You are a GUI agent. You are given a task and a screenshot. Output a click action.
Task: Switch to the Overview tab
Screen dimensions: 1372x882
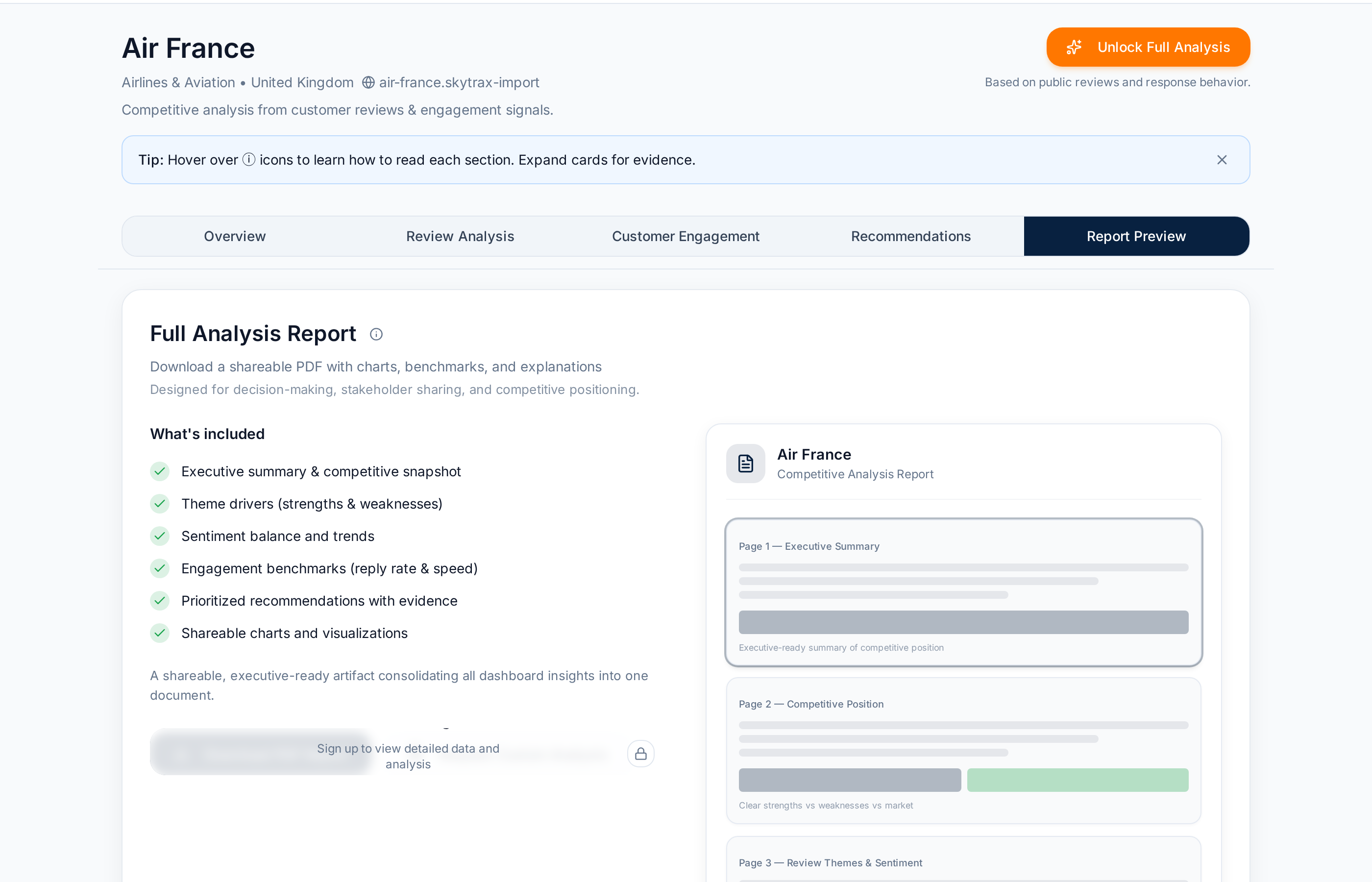(x=235, y=236)
